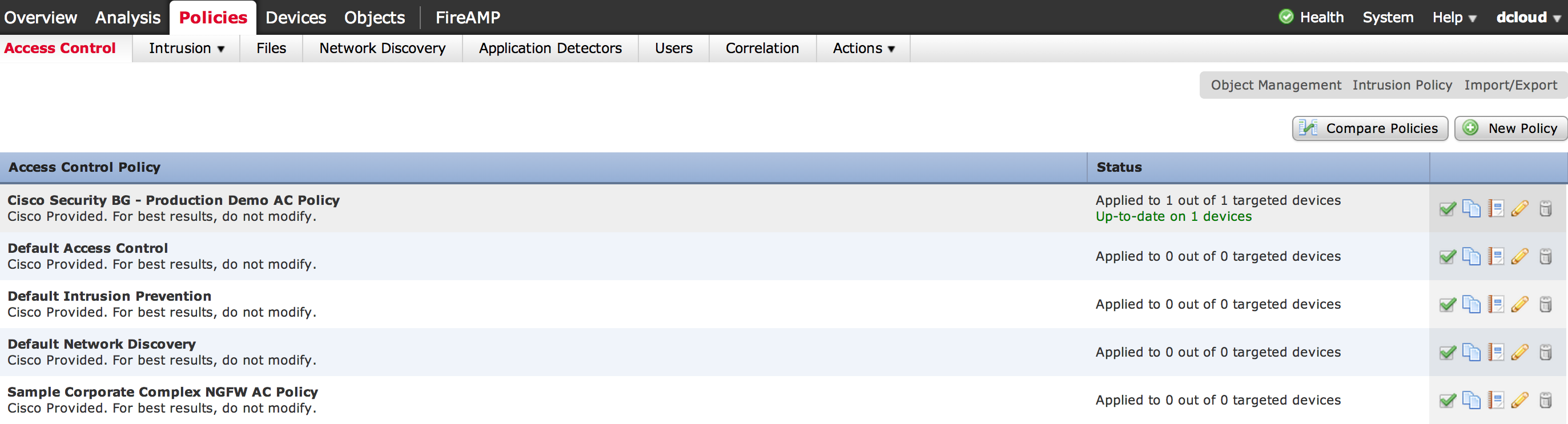Open report for Default Network Discovery policy
Screen dimensions: 1568x424
pos(1495,352)
